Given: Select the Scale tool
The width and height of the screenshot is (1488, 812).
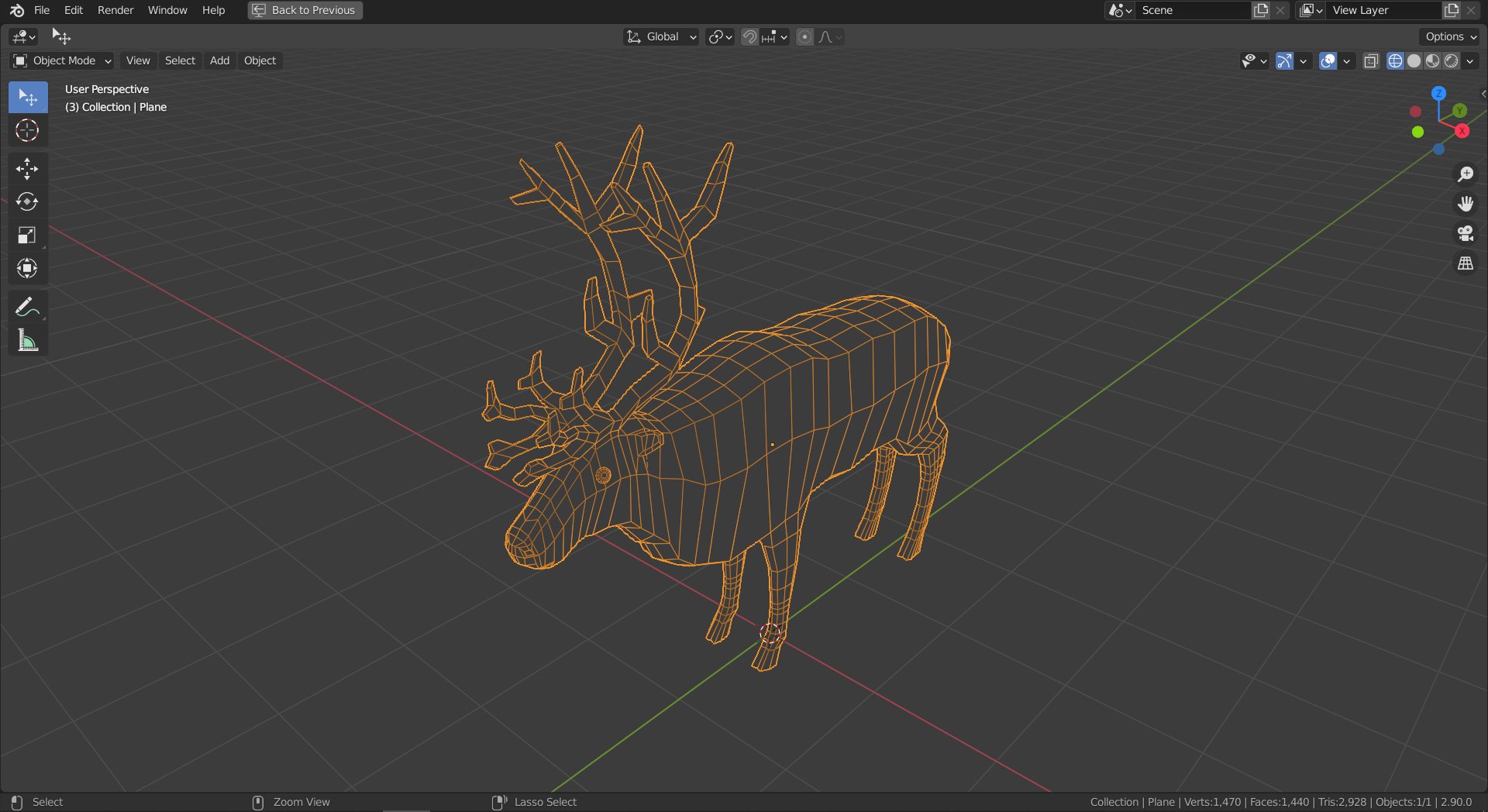Looking at the screenshot, I should [28, 236].
